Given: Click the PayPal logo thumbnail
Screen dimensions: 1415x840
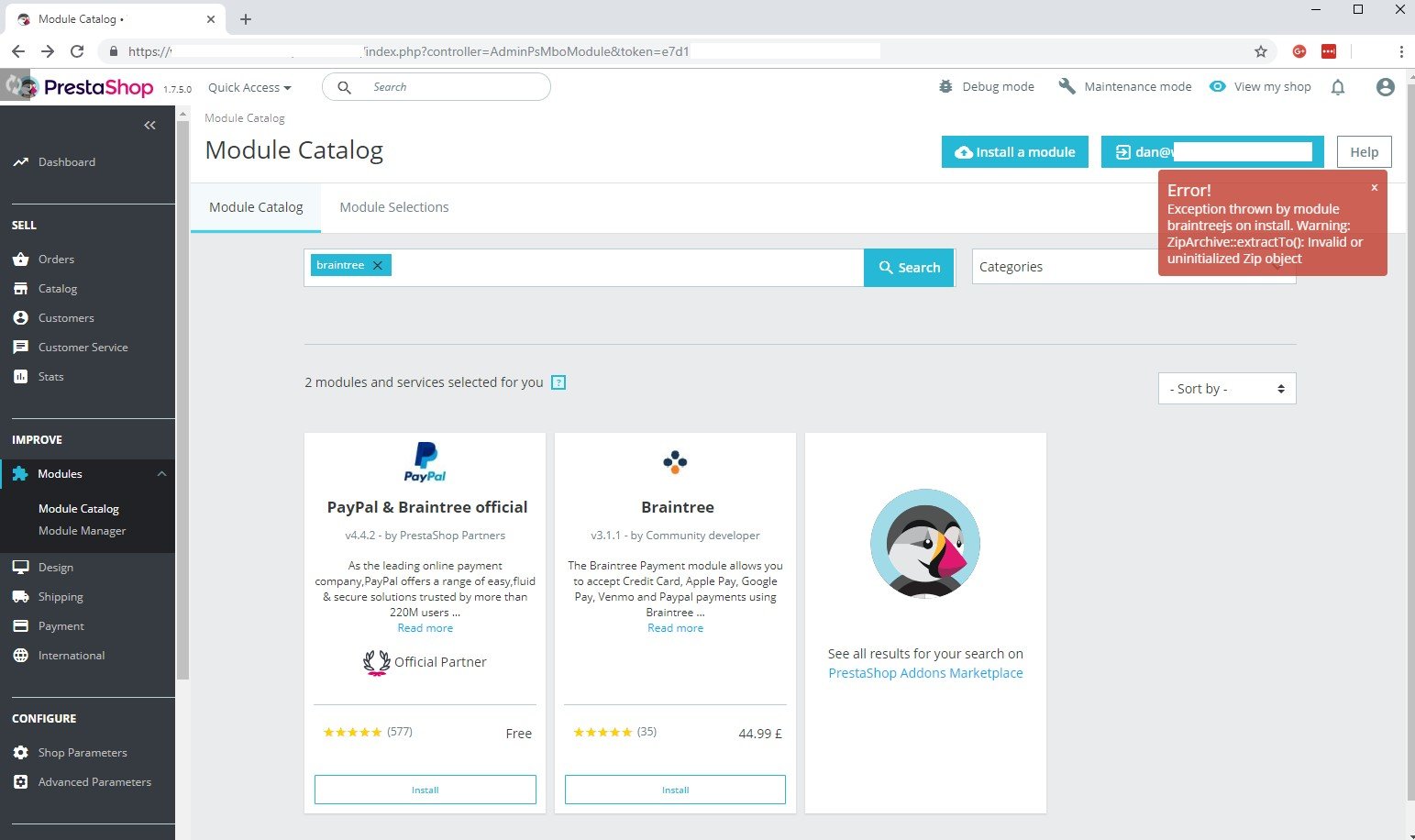Looking at the screenshot, I should pyautogui.click(x=426, y=461).
